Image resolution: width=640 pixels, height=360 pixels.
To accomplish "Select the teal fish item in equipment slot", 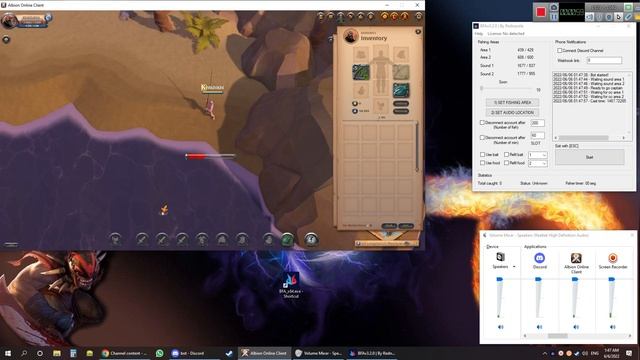I will tap(401, 90).
